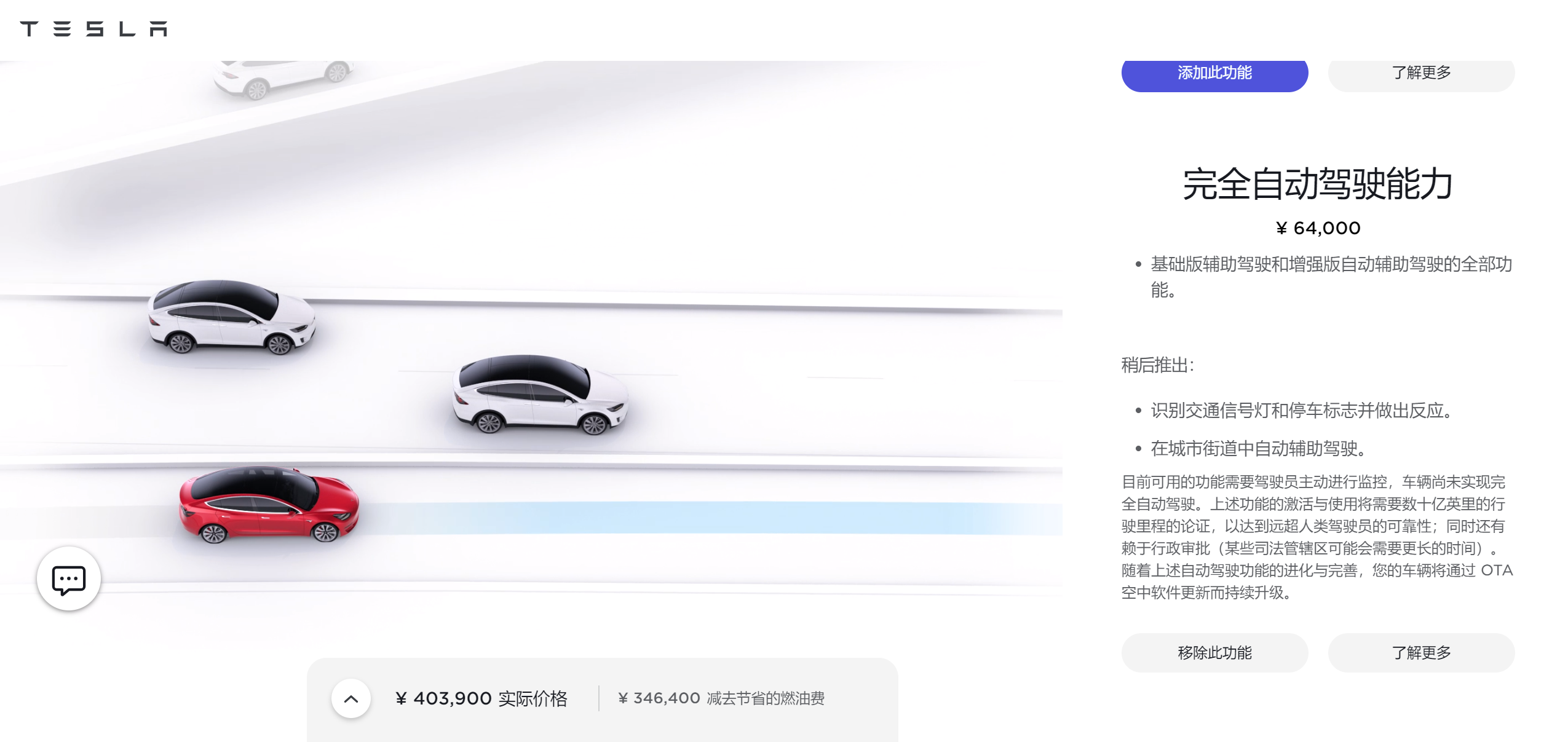Click the blue 添加此功能 button

coord(1214,73)
